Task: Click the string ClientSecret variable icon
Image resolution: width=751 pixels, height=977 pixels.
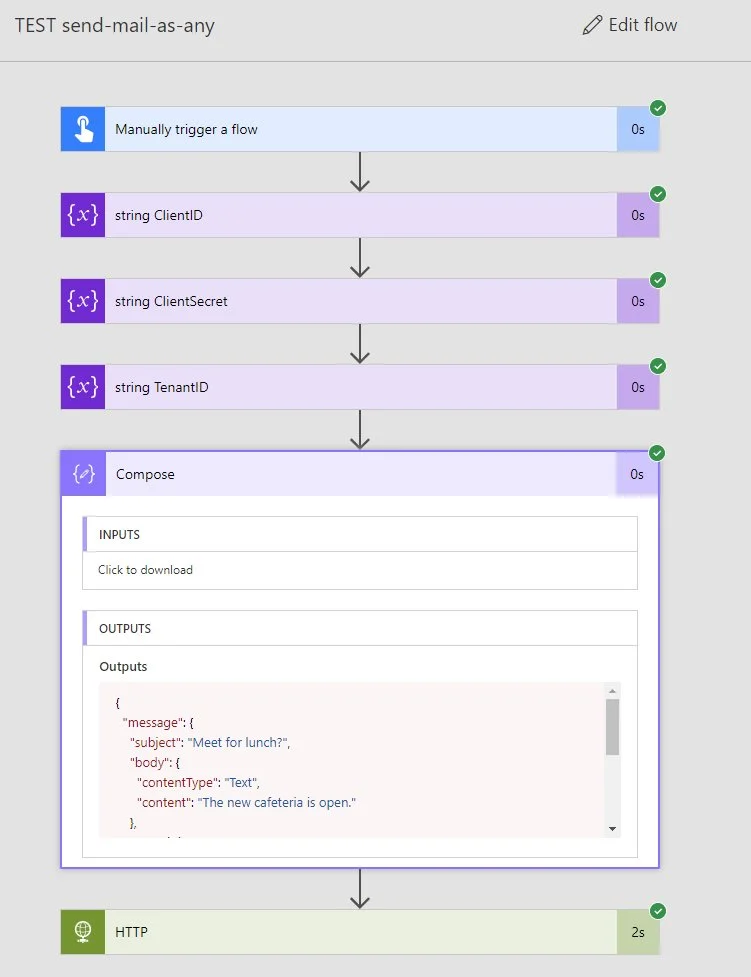Action: (82, 301)
